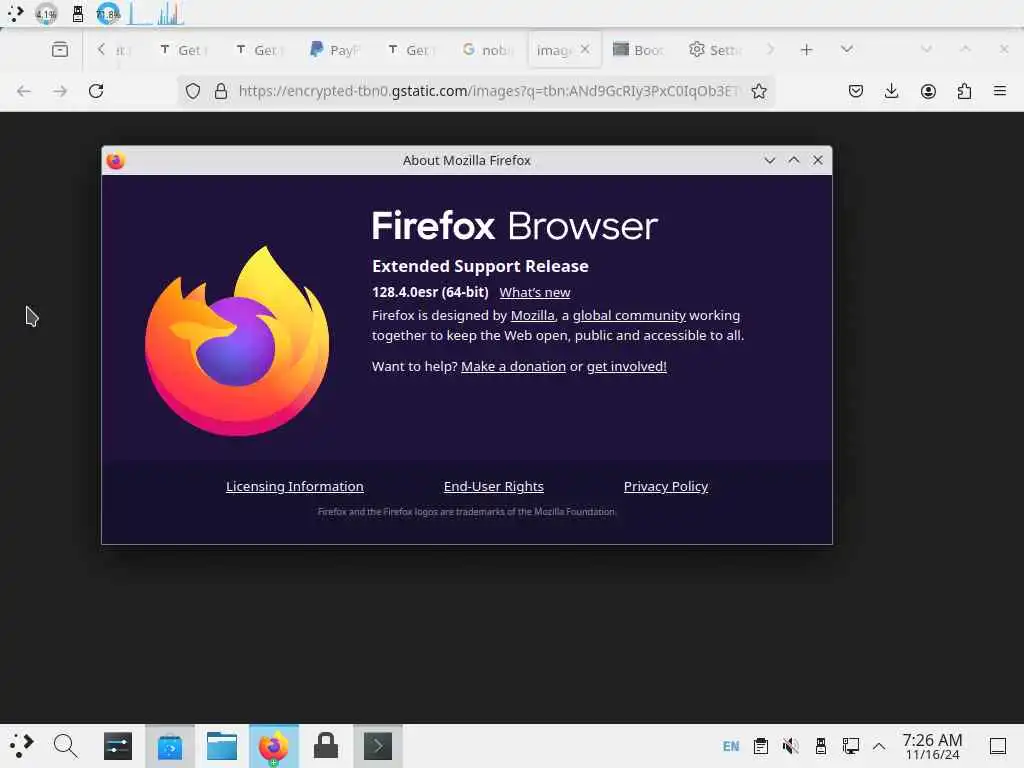Expand hidden system tray icons arrow
The width and height of the screenshot is (1024, 768).
point(879,746)
